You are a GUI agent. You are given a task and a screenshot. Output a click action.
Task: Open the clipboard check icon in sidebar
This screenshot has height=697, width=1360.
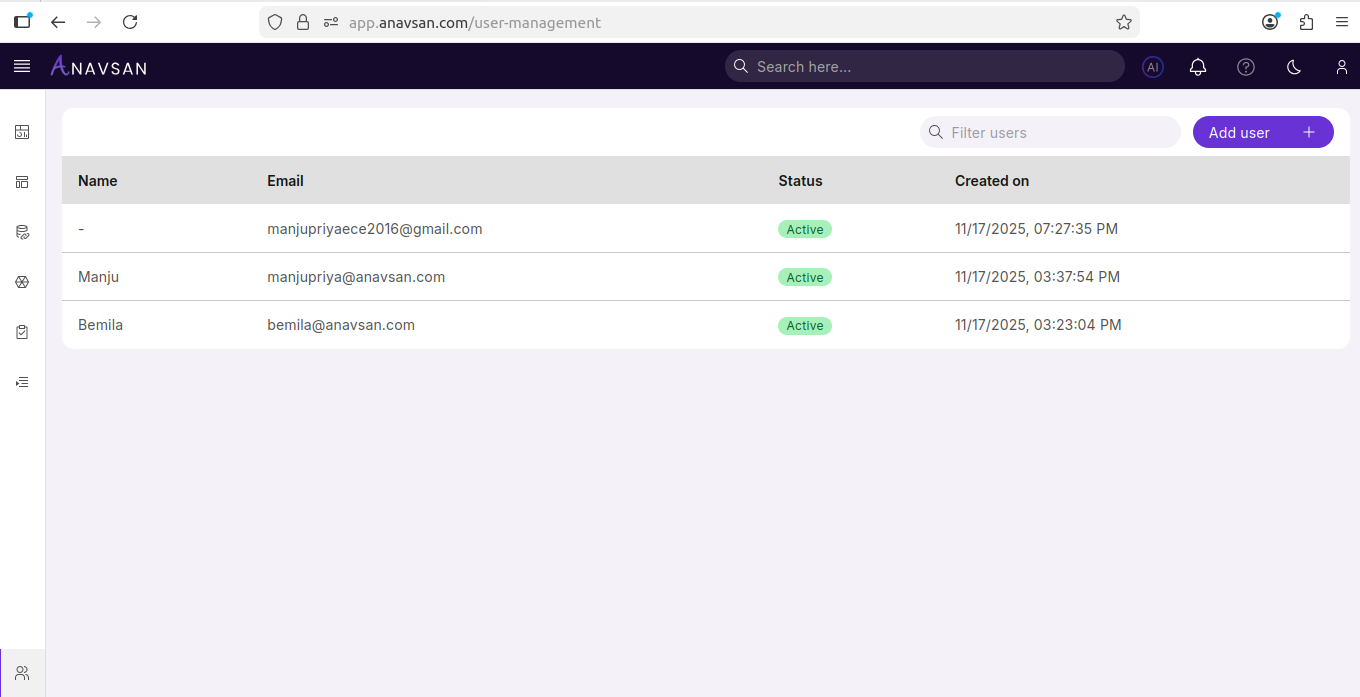click(x=22, y=332)
